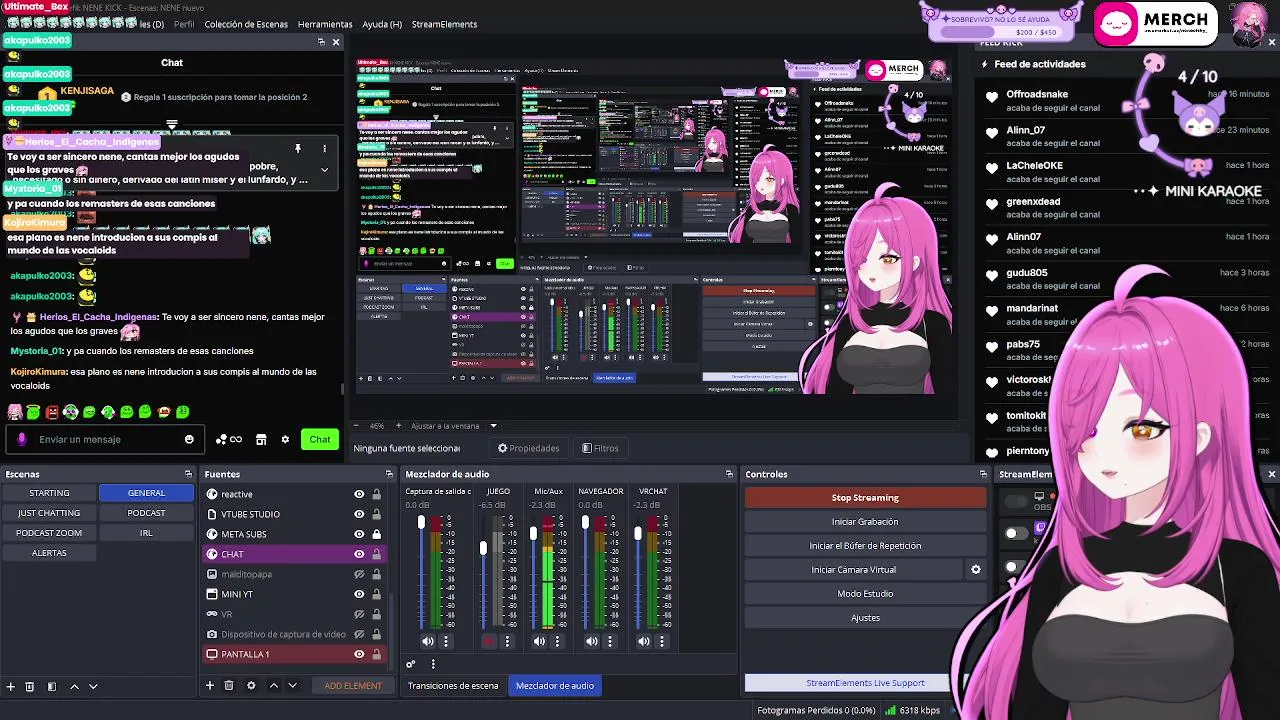Select the PODCAST ZOOM scene
The image size is (1280, 720).
coord(49,533)
